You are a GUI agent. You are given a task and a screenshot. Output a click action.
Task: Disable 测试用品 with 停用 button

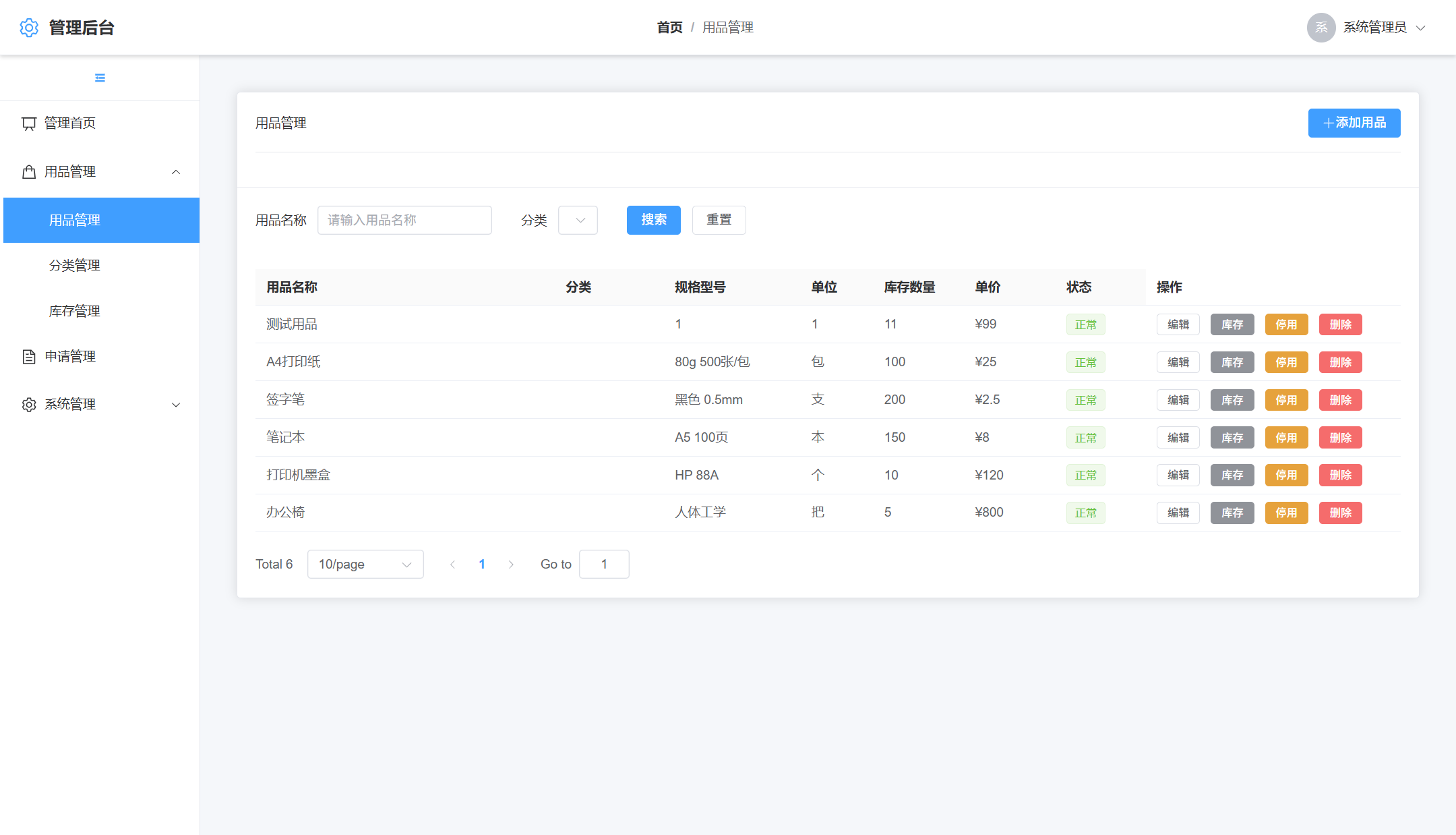pos(1285,324)
